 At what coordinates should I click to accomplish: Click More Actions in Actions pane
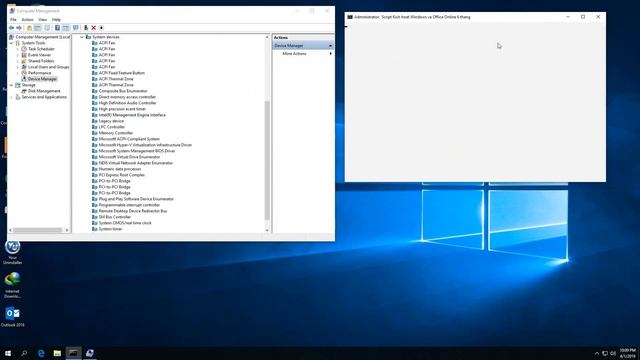click(294, 53)
